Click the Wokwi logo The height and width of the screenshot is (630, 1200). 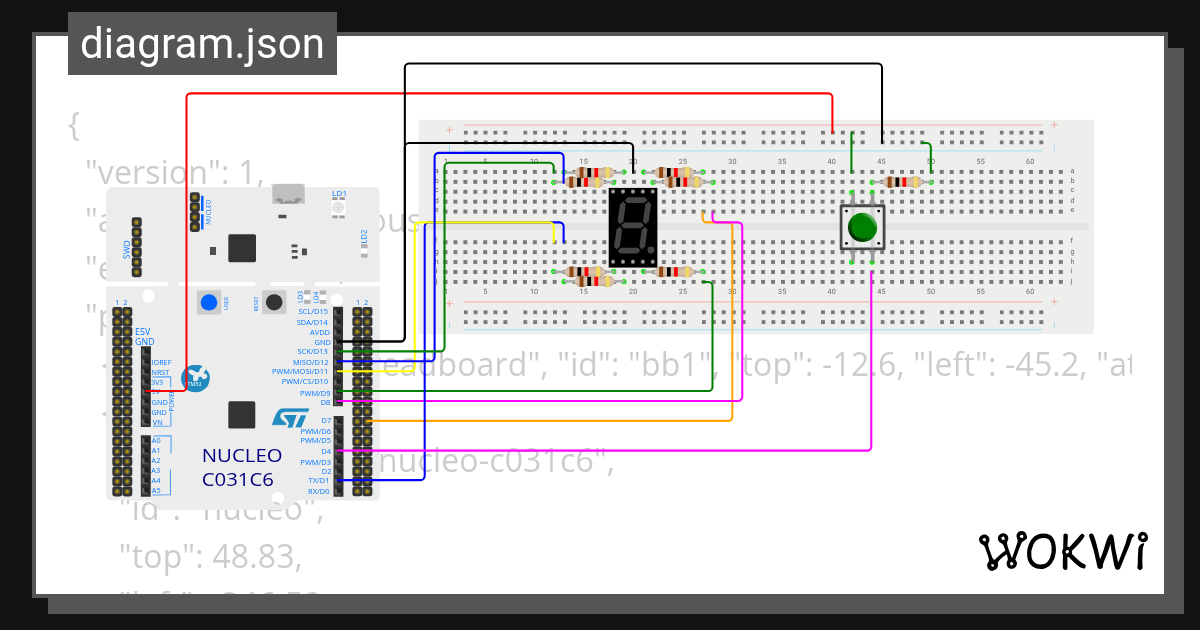pyautogui.click(x=1065, y=551)
